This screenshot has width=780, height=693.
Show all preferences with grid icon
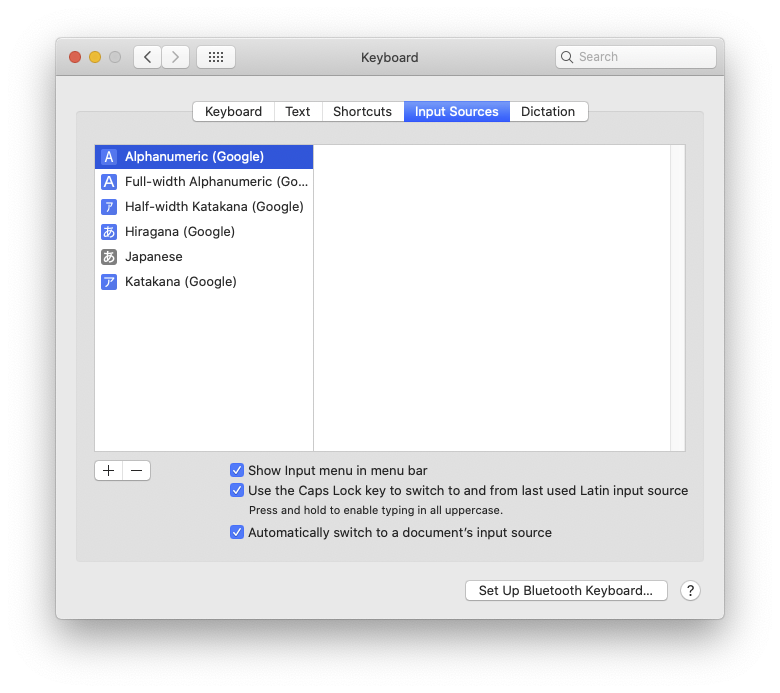pyautogui.click(x=216, y=57)
